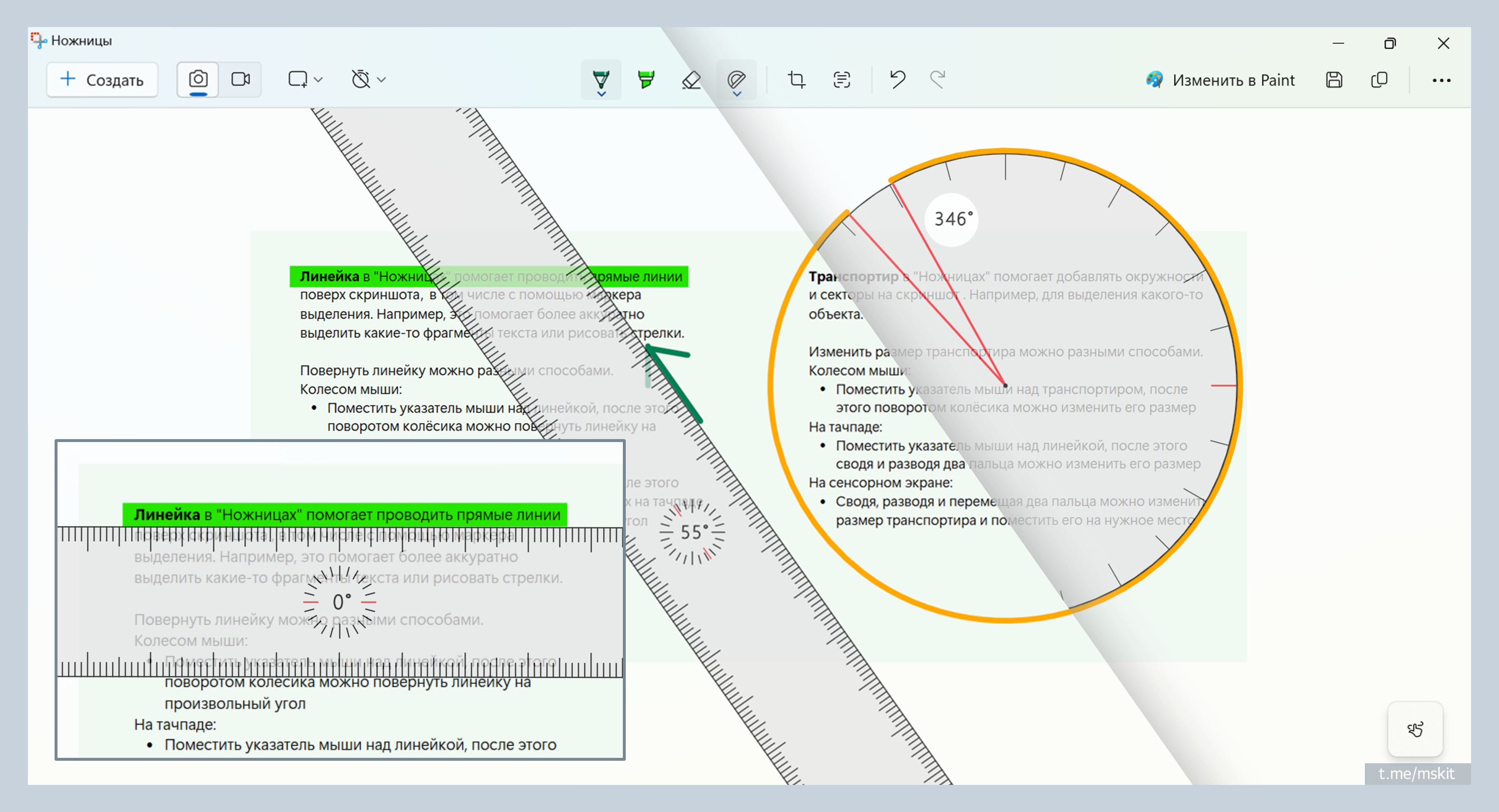
Task: Select the green highlighter tool
Action: (646, 80)
